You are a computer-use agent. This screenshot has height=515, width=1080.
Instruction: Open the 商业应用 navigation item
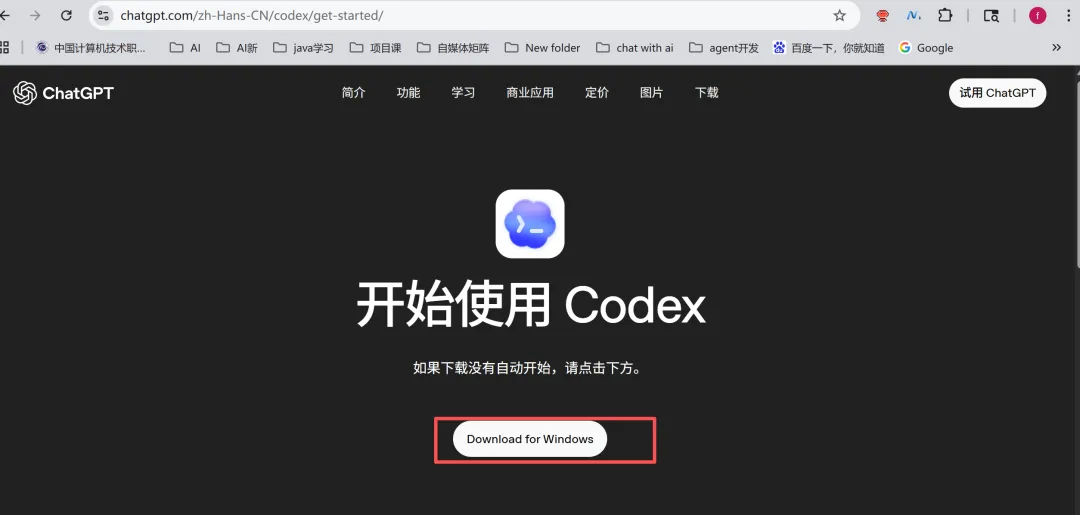tap(530, 93)
